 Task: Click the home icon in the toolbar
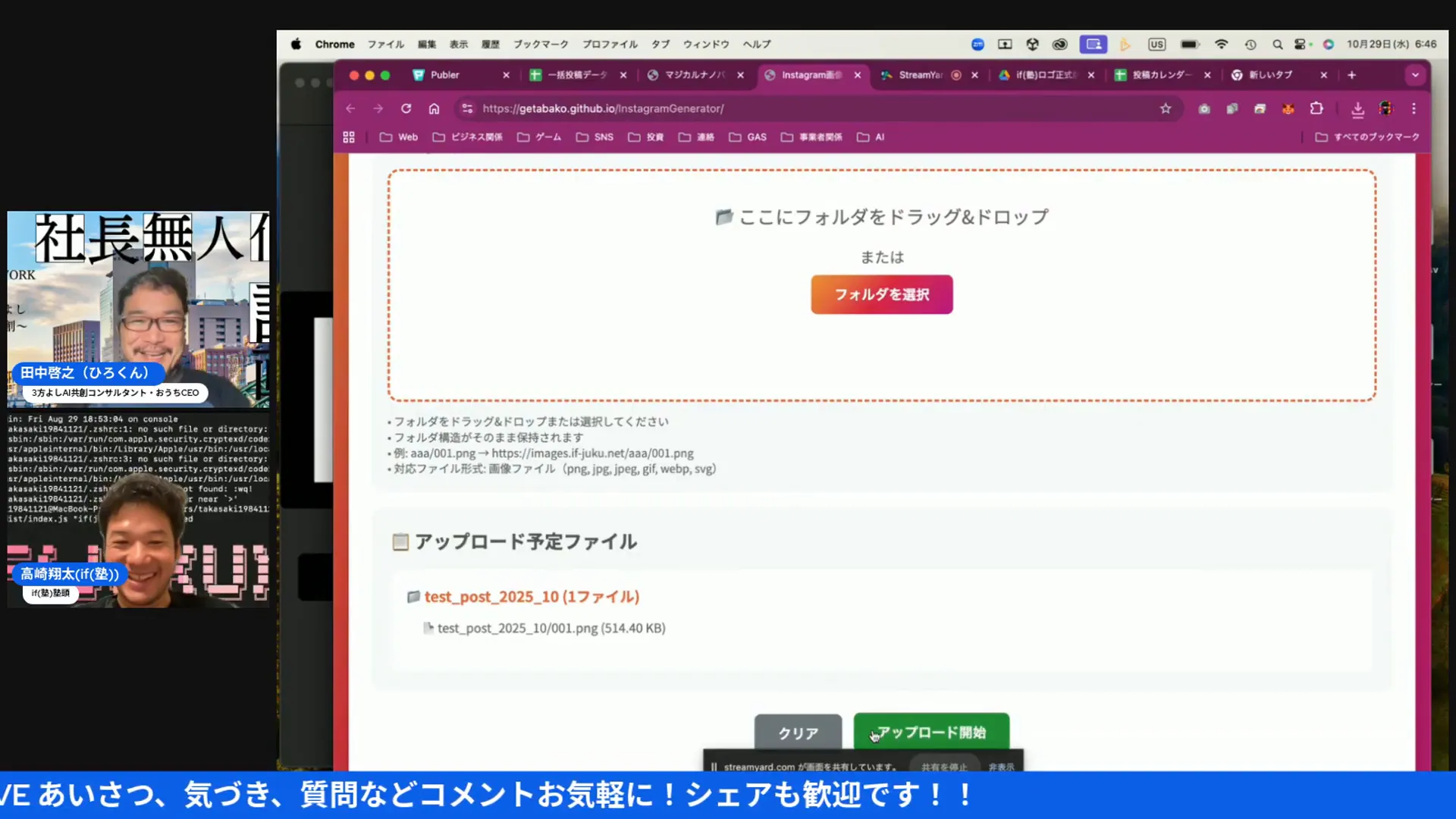(434, 108)
